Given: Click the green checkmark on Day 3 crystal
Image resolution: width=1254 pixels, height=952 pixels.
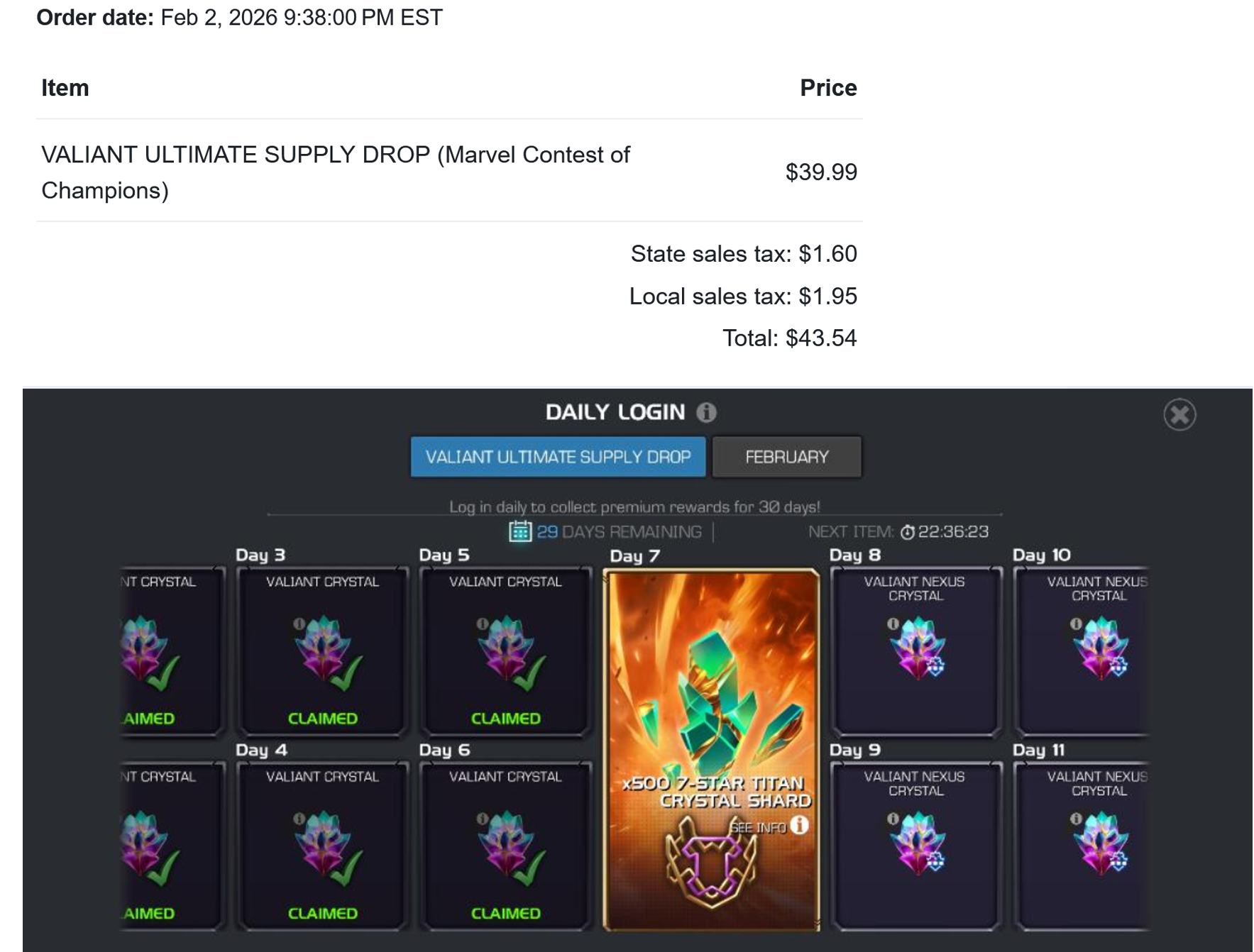Looking at the screenshot, I should [x=346, y=673].
